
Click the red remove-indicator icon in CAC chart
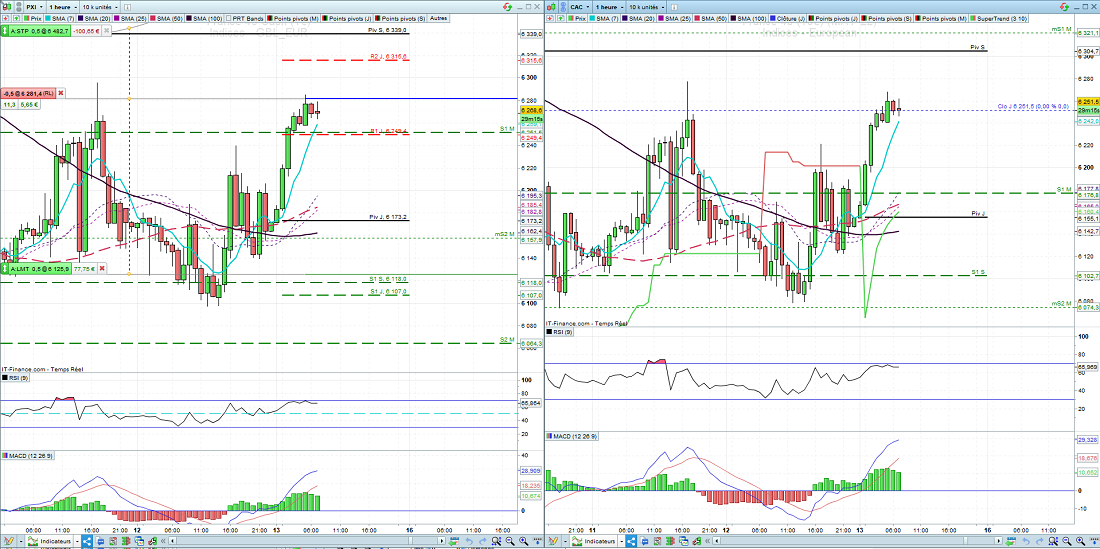pos(551,18)
